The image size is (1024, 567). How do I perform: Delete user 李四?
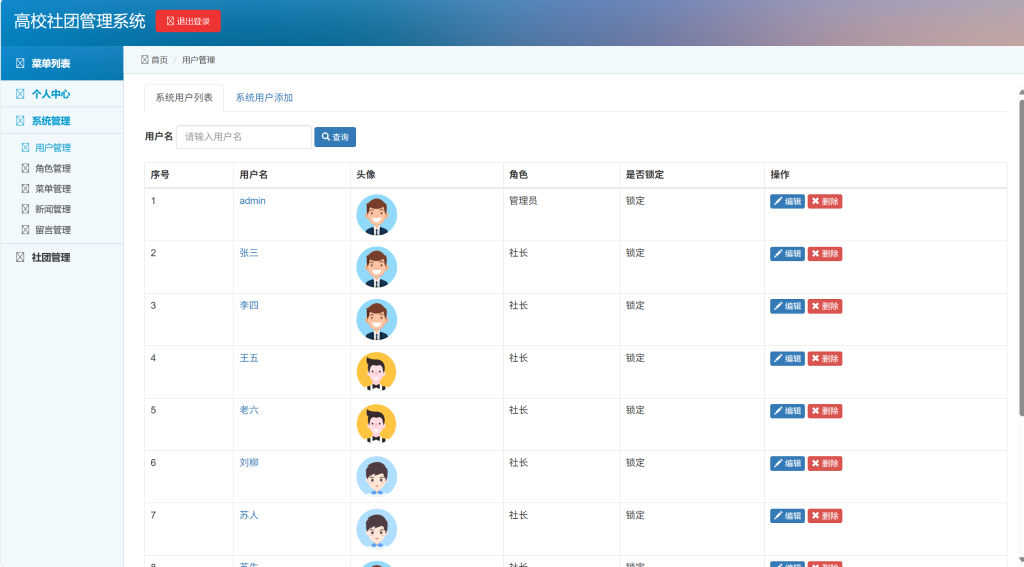[x=825, y=306]
